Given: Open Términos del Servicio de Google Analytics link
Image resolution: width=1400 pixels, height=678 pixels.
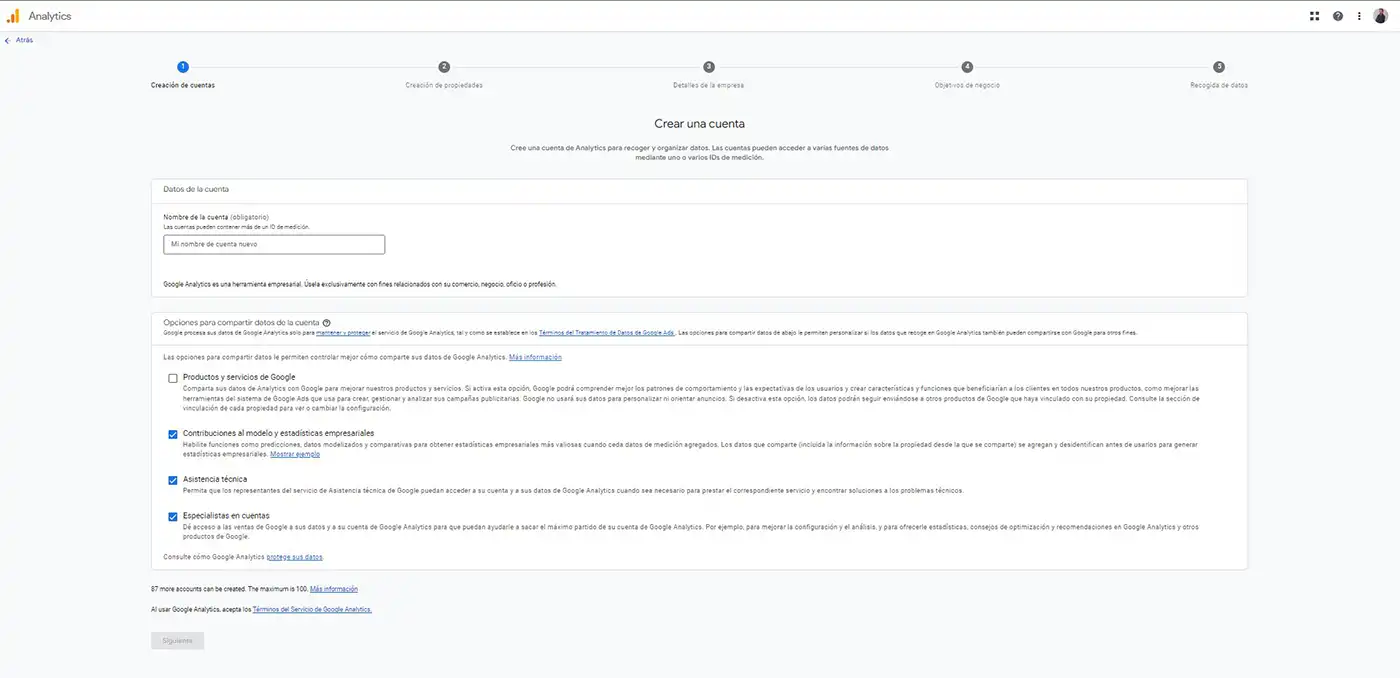Looking at the screenshot, I should coord(312,609).
